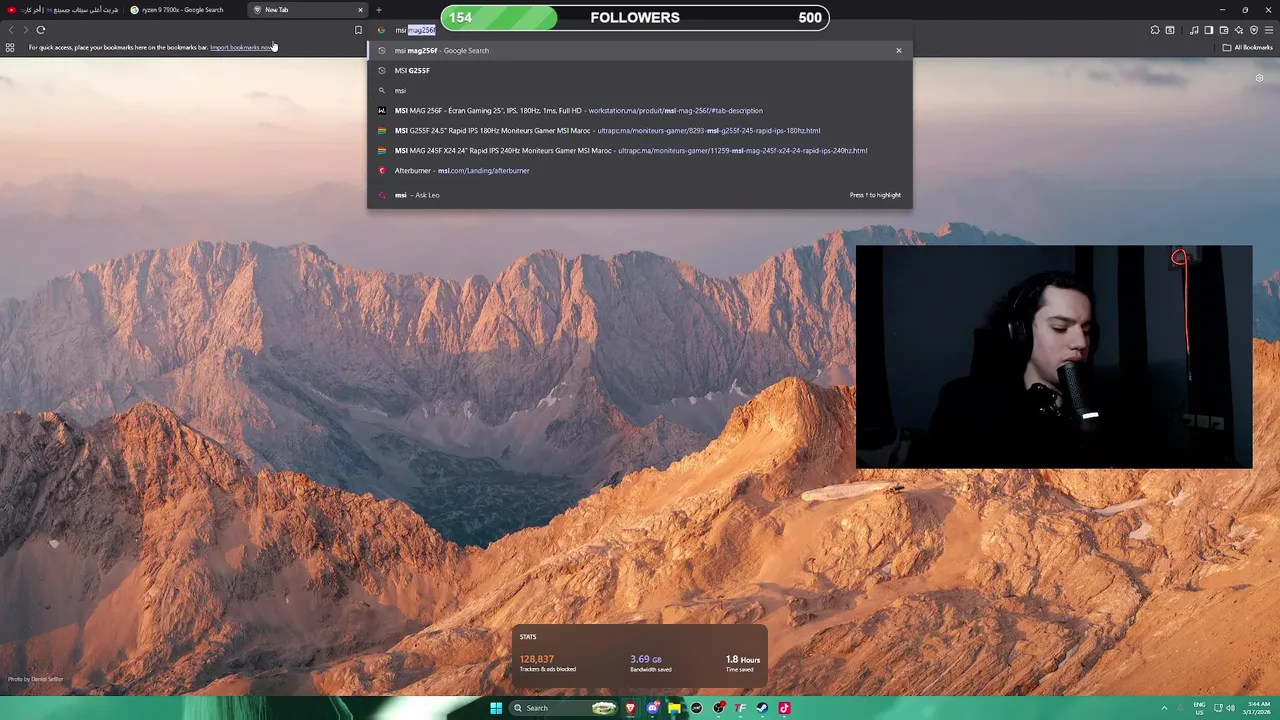Screen dimensions: 1280x720
Task: Select the plain 'msi' search suggestion
Action: (640, 90)
